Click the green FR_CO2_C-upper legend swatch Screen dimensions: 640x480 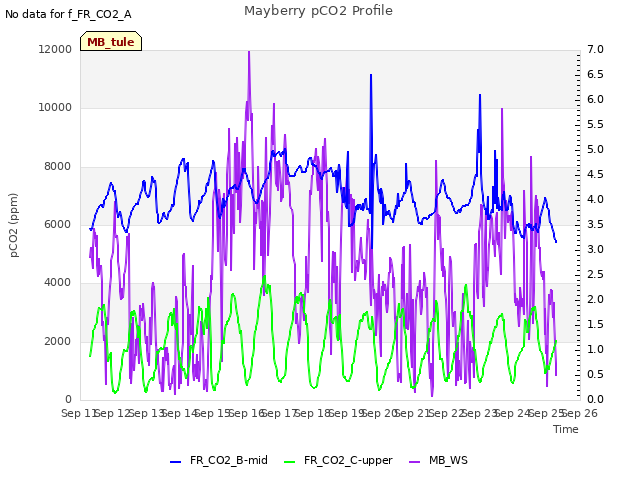(289, 462)
